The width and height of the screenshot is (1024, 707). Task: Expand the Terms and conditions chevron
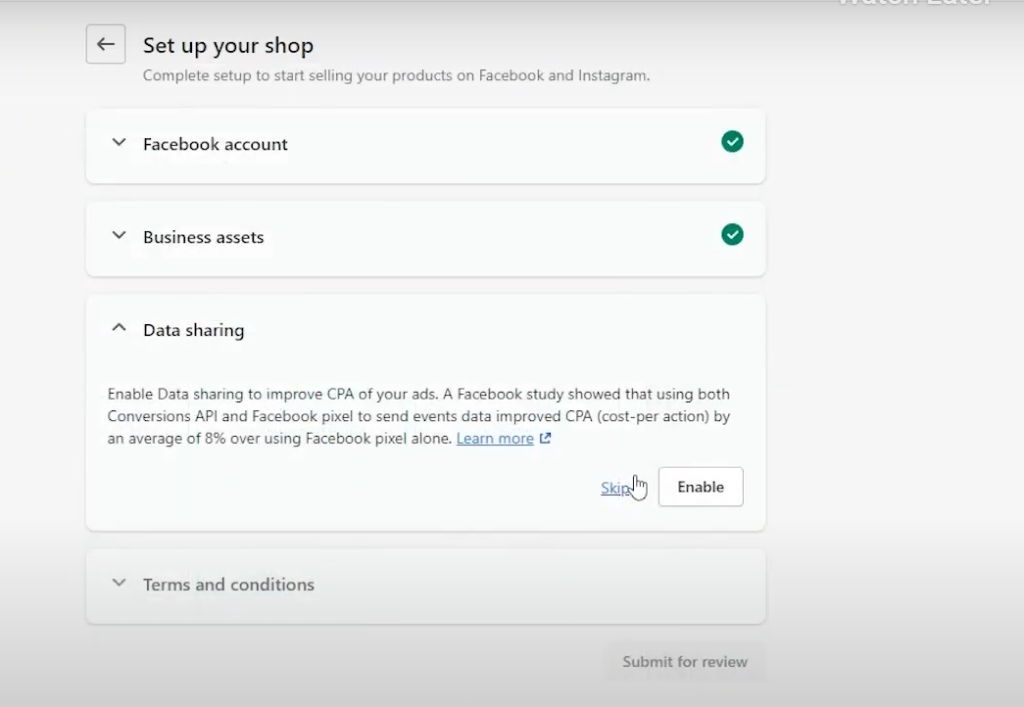pos(119,583)
